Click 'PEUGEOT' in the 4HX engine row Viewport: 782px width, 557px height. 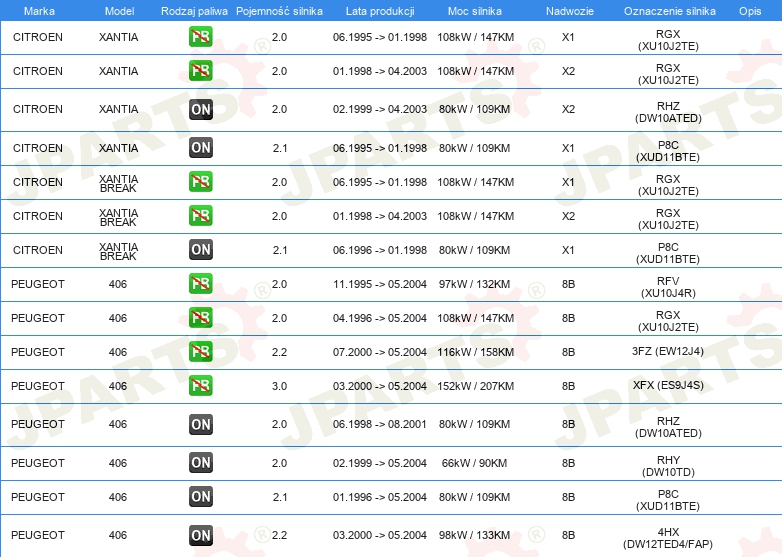tap(38, 535)
